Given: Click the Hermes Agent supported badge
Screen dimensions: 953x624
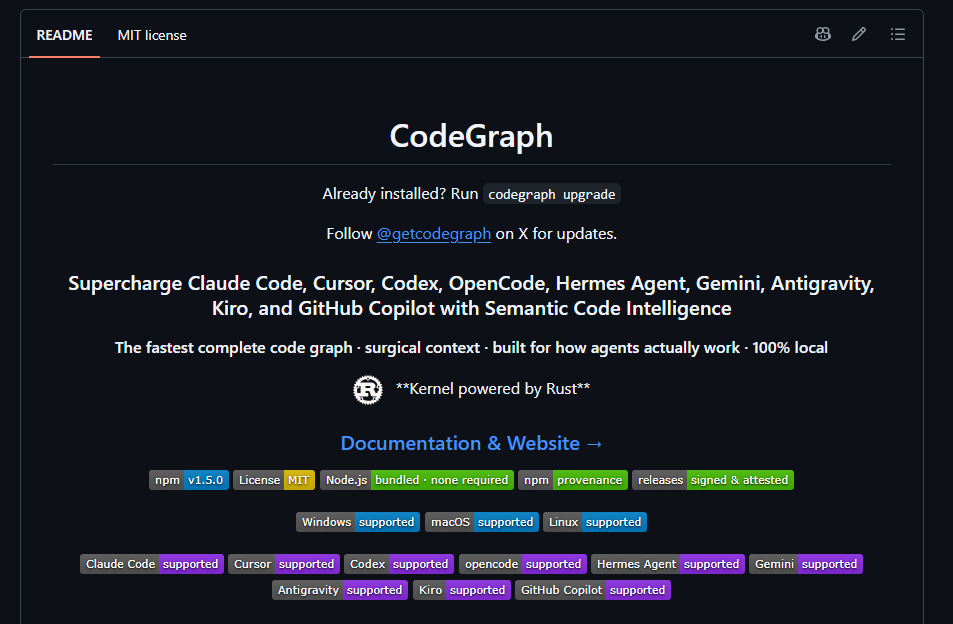Looking at the screenshot, I should 668,564.
